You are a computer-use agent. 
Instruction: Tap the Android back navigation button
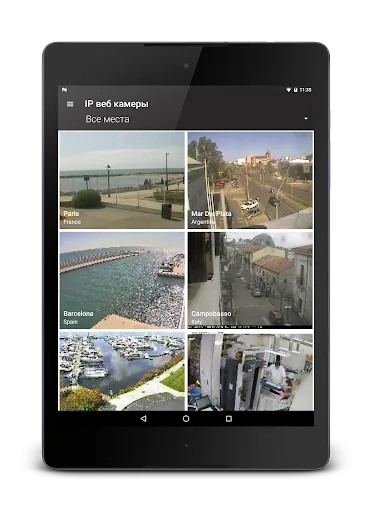point(143,419)
